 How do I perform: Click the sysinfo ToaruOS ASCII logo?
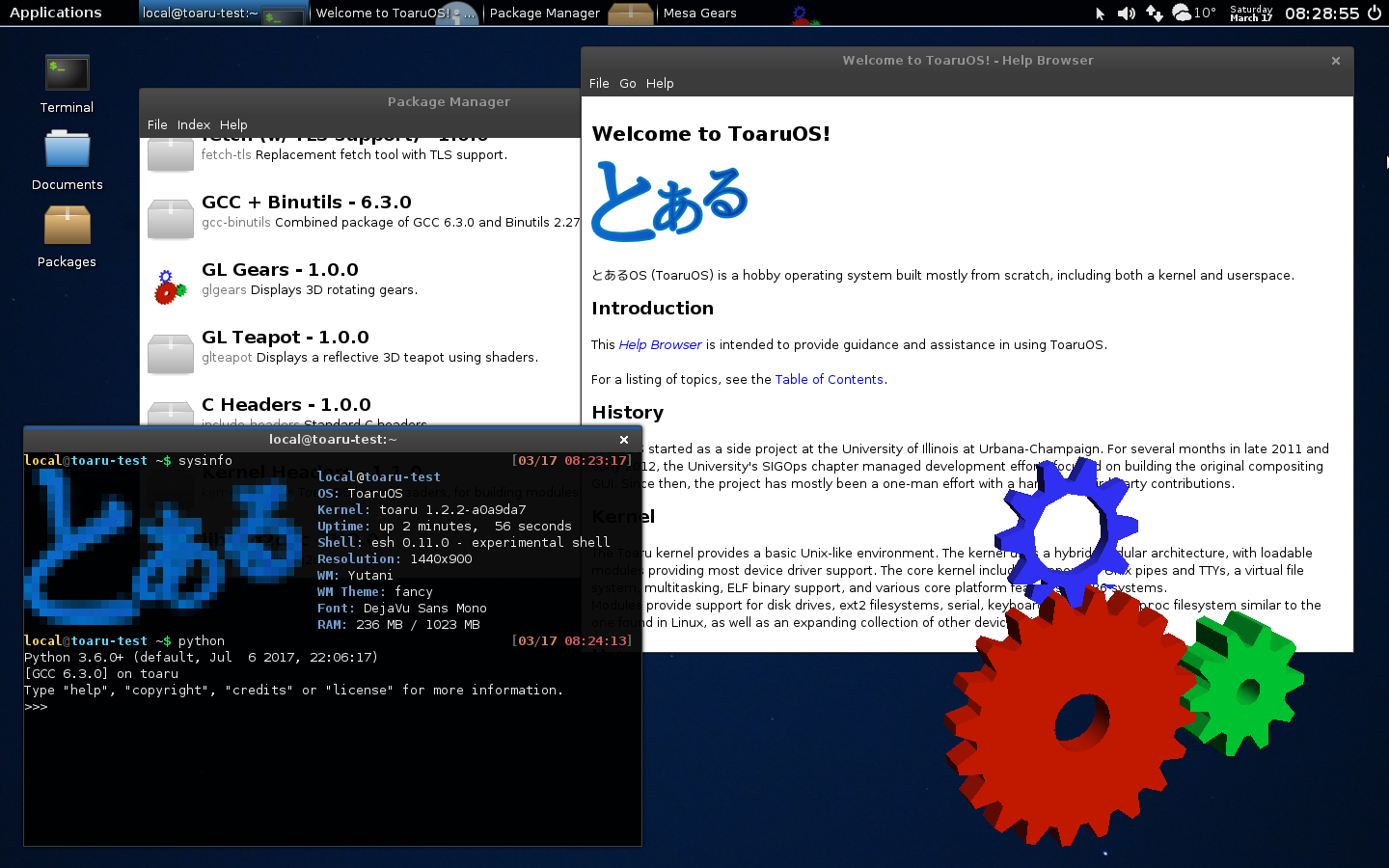(164, 546)
